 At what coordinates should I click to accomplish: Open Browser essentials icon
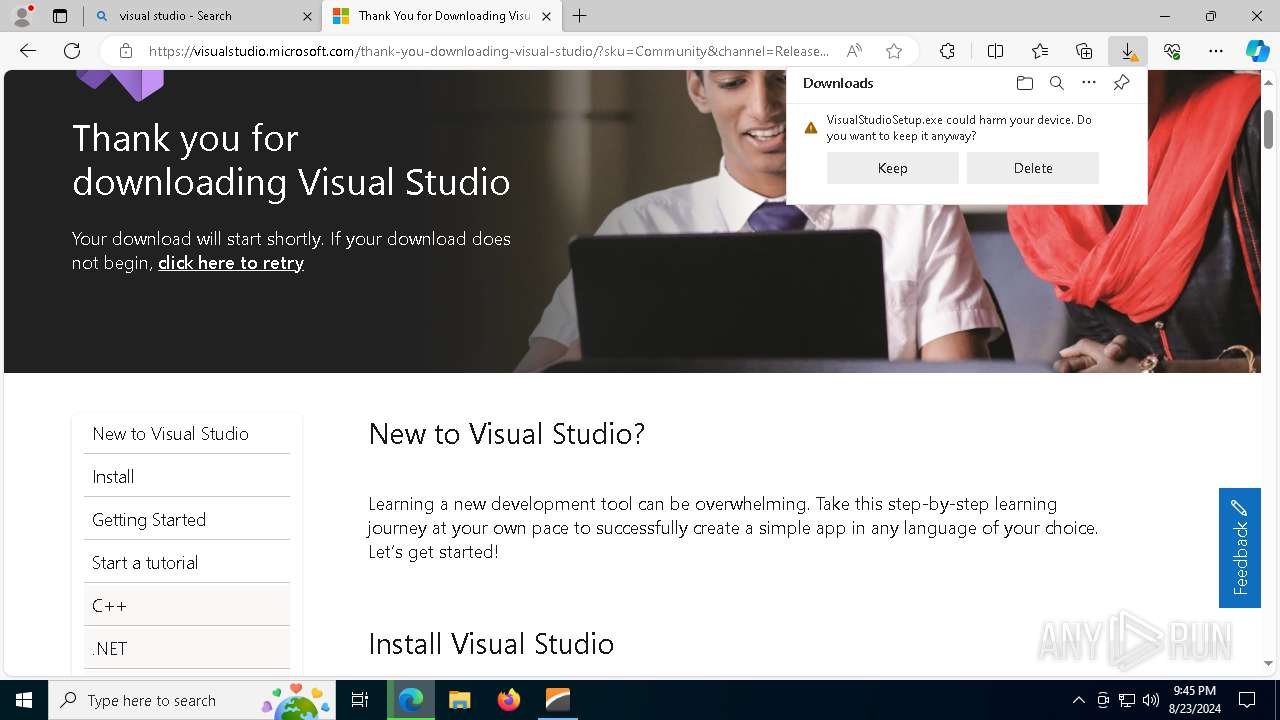[1172, 51]
